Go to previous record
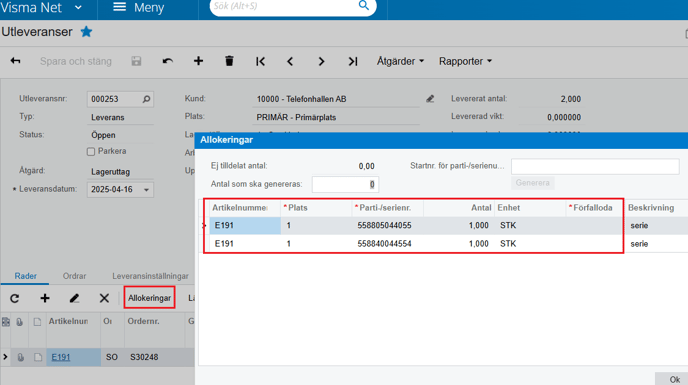Screen dimensions: 688x385 [290, 61]
